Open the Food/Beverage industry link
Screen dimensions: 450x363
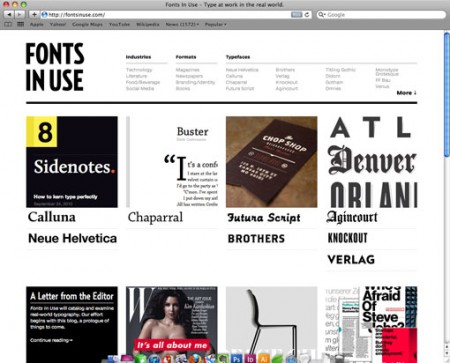pos(143,82)
